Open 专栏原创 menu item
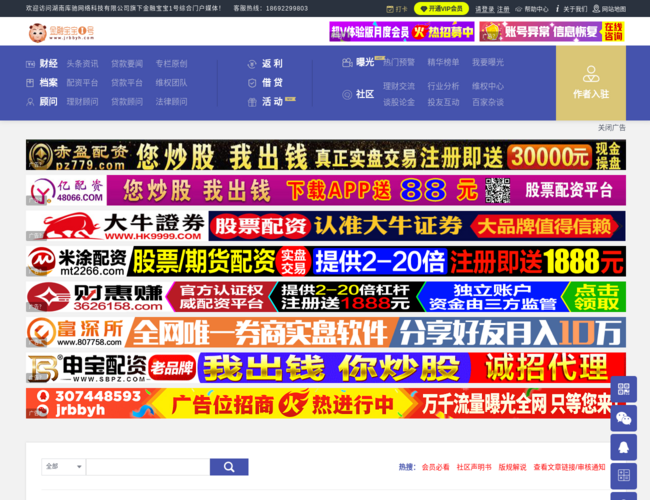The width and height of the screenshot is (650, 500). (x=171, y=64)
